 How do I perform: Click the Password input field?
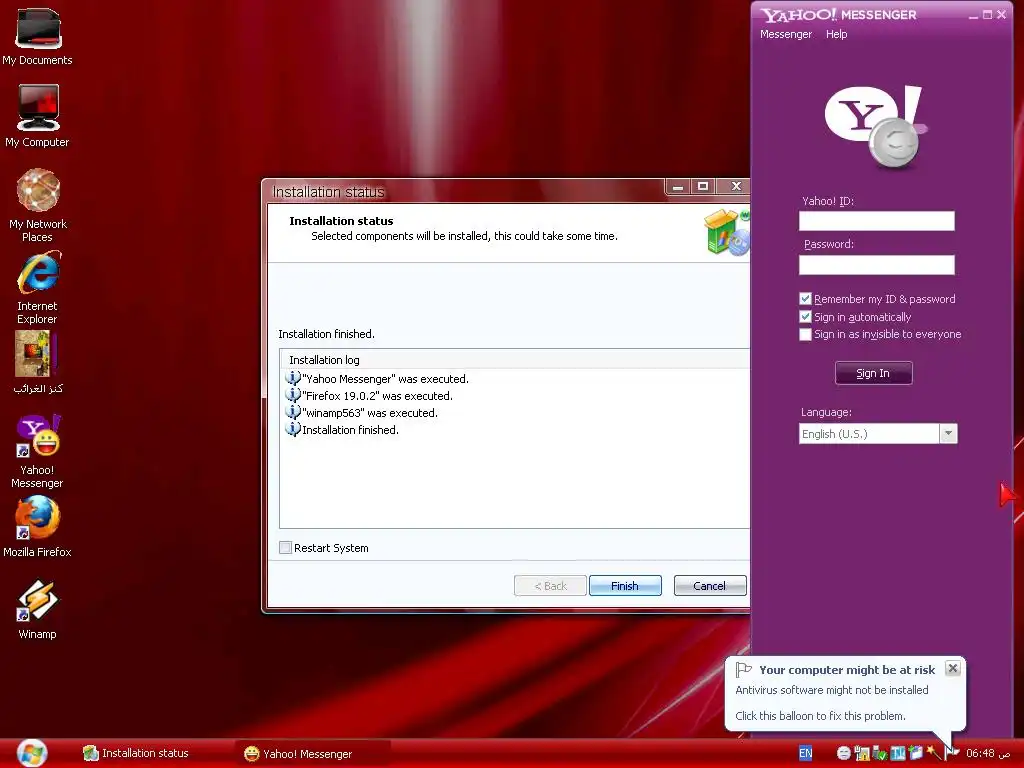(876, 264)
